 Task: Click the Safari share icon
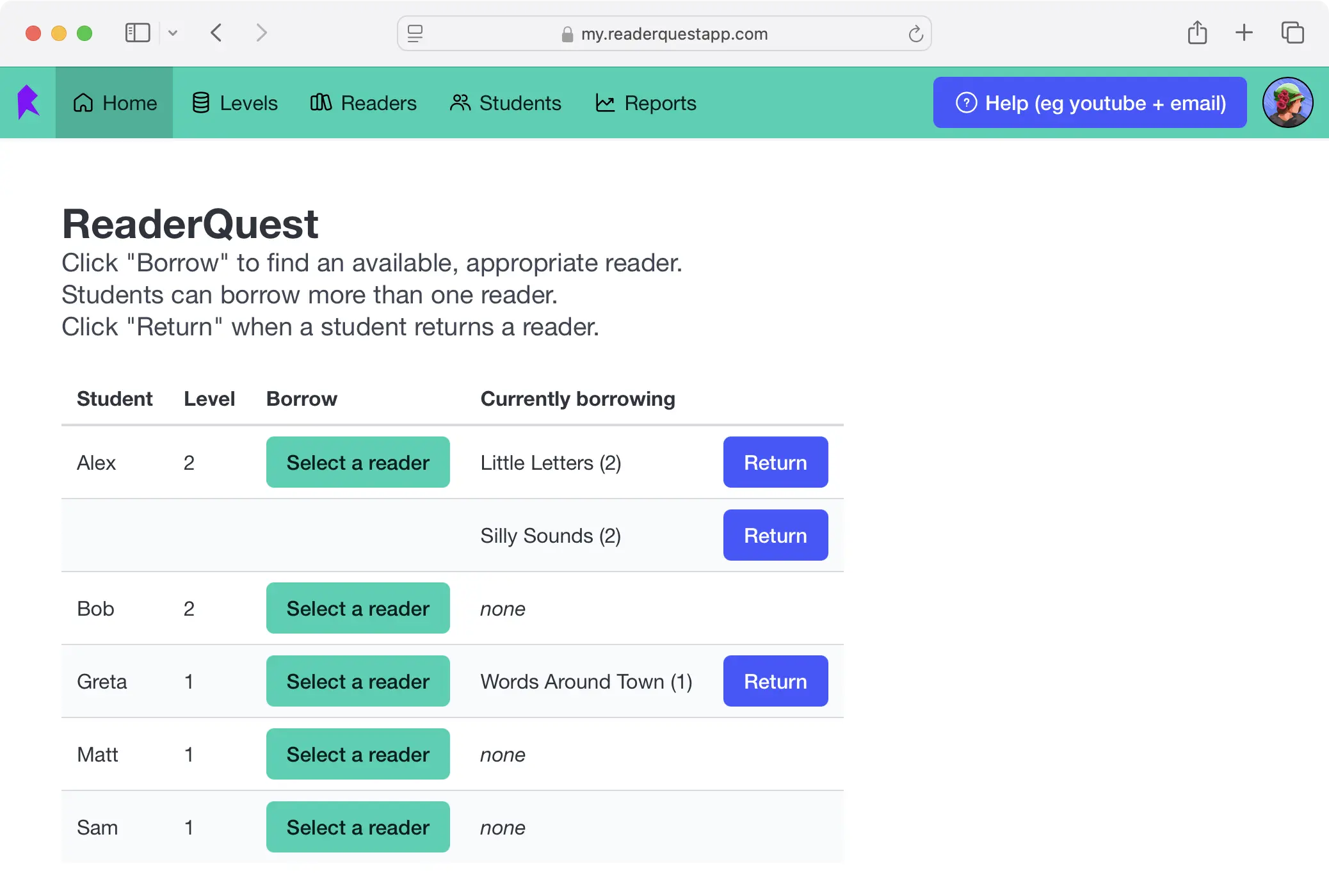click(x=1197, y=32)
